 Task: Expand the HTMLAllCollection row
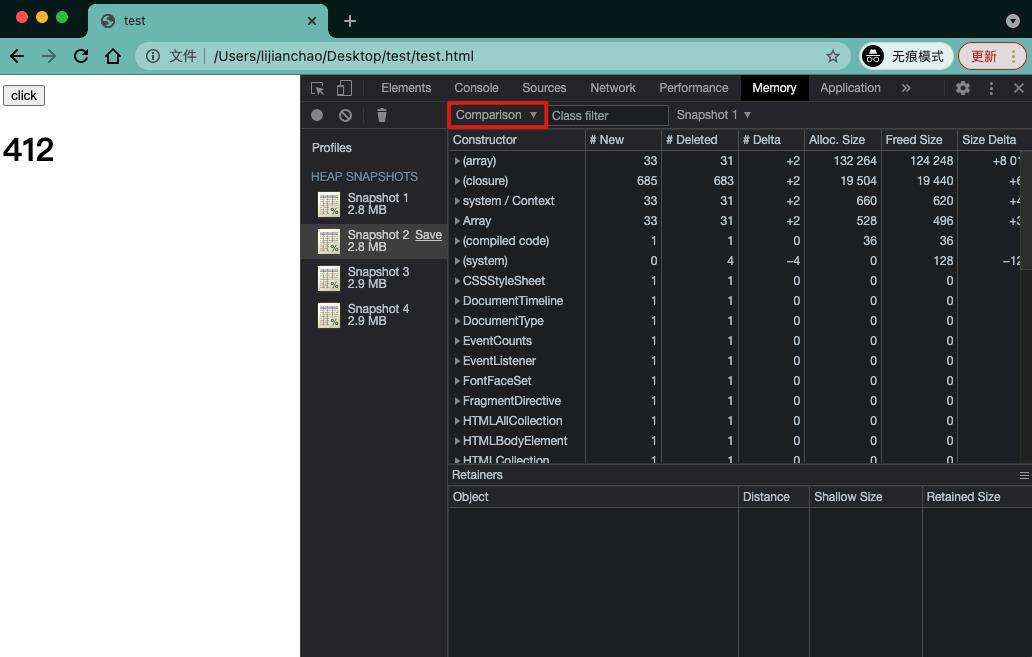coord(457,421)
